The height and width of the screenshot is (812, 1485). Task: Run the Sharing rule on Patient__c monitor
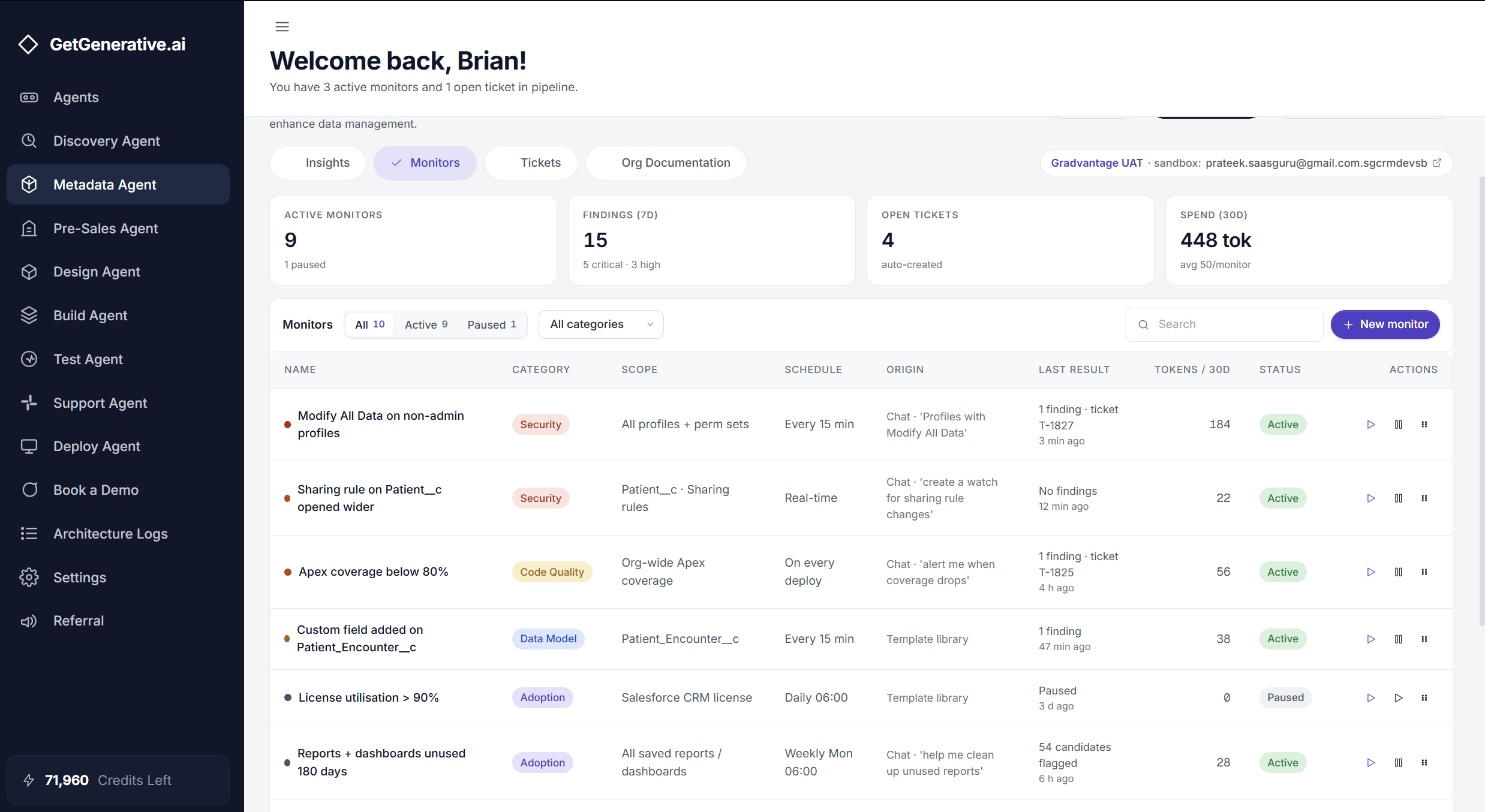[x=1371, y=498]
